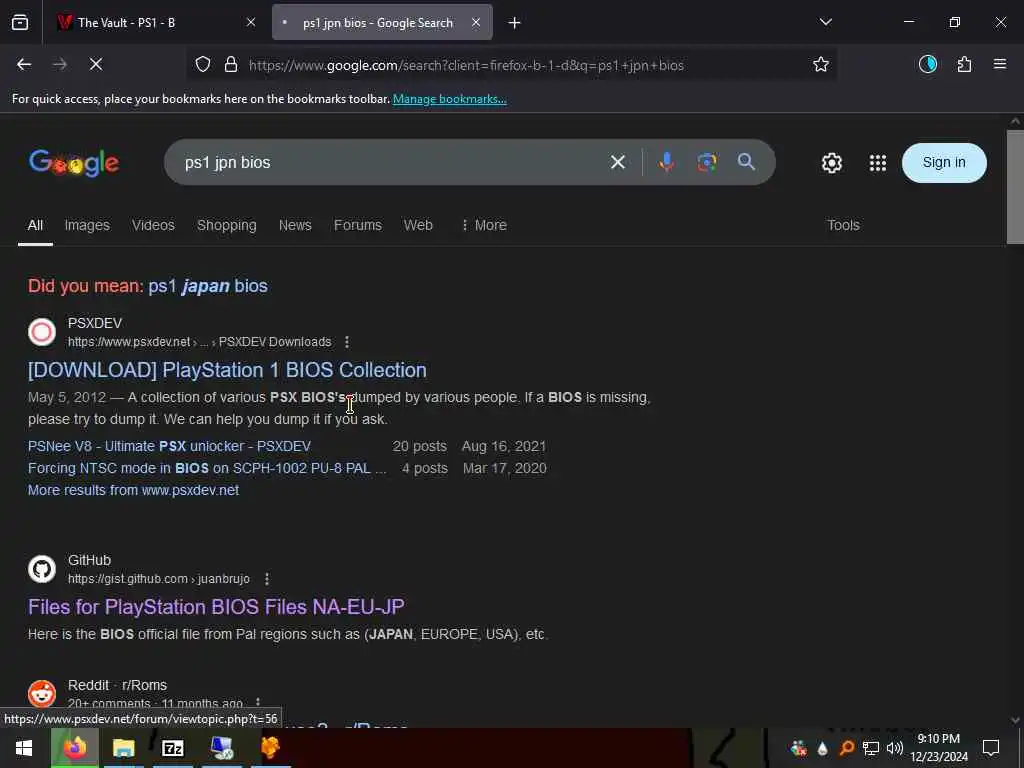1024x768 pixels.
Task: Select the All results tab
Action: pos(35,225)
